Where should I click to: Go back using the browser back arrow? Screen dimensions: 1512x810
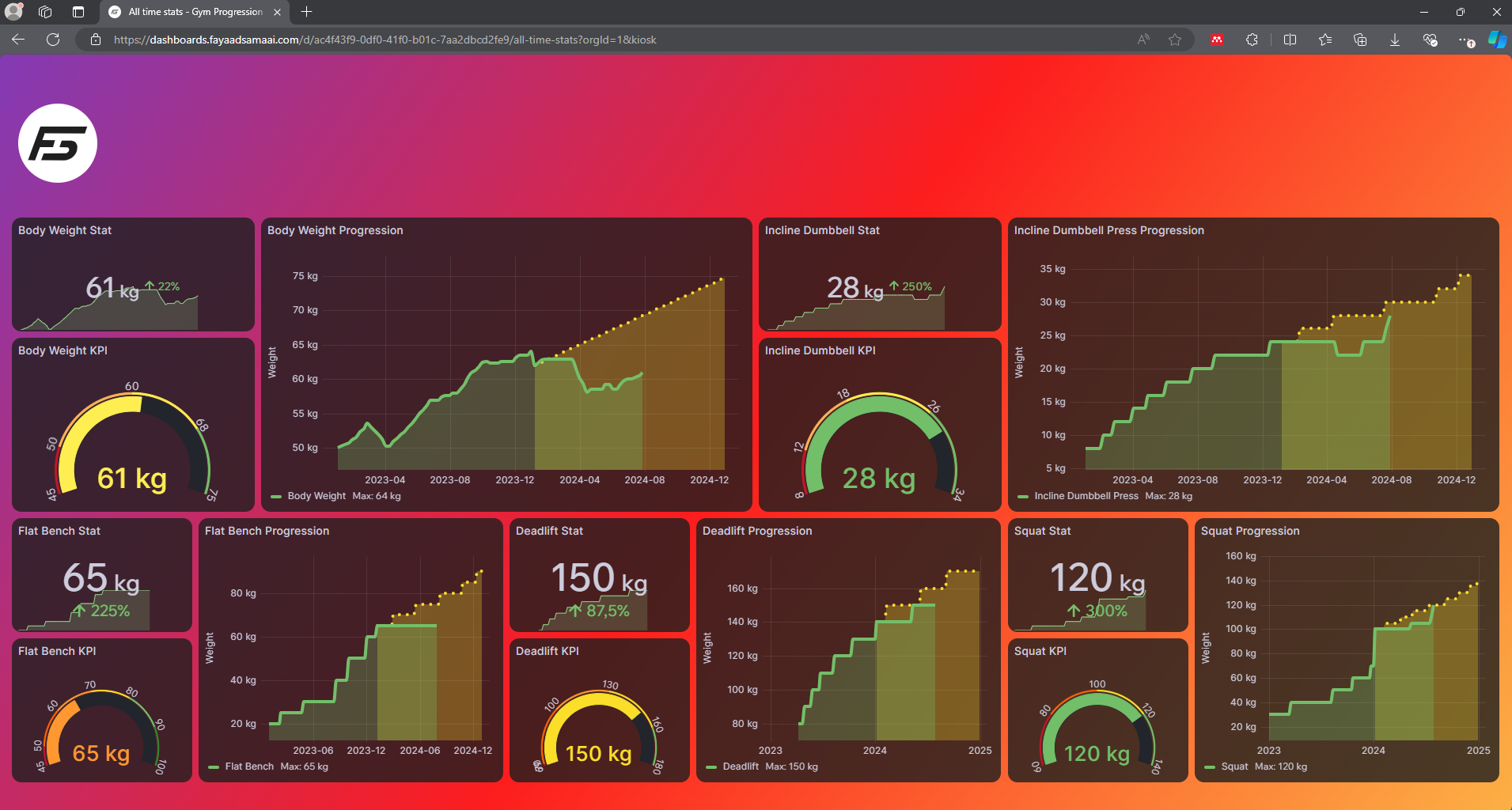point(18,40)
